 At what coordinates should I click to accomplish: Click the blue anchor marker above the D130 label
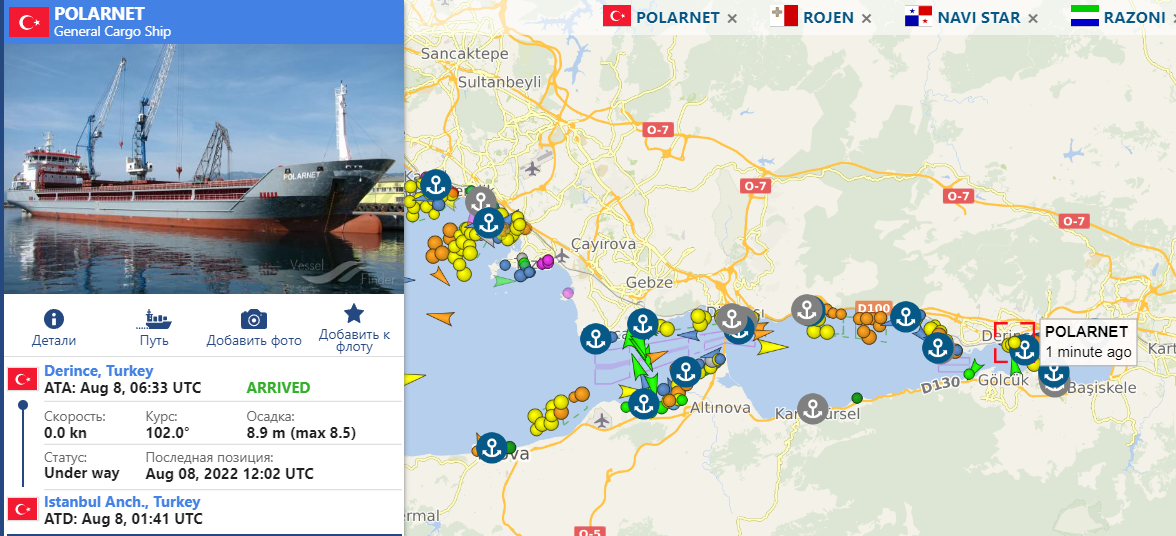pyautogui.click(x=938, y=347)
